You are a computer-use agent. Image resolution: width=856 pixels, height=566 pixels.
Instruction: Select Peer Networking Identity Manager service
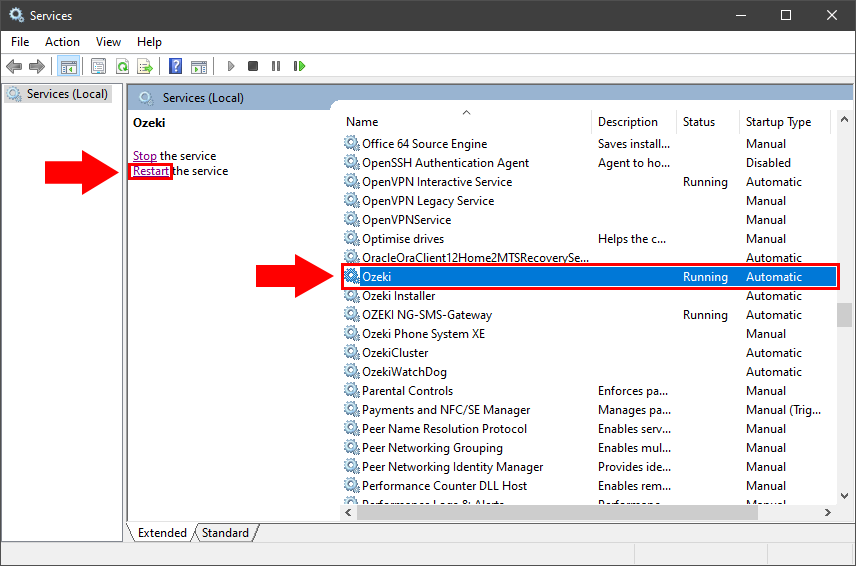coord(590,467)
